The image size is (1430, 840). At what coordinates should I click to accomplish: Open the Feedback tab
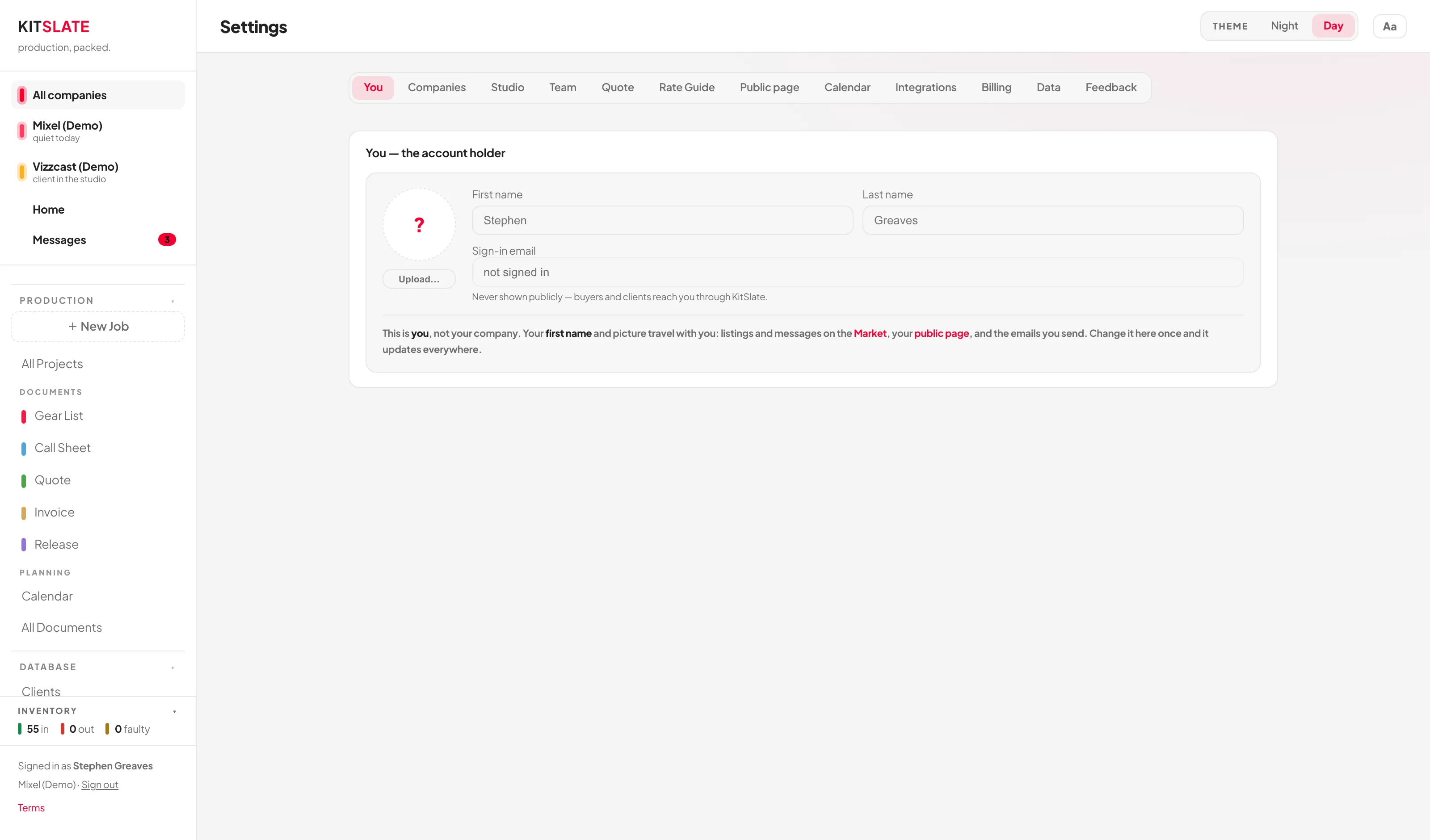click(x=1110, y=88)
